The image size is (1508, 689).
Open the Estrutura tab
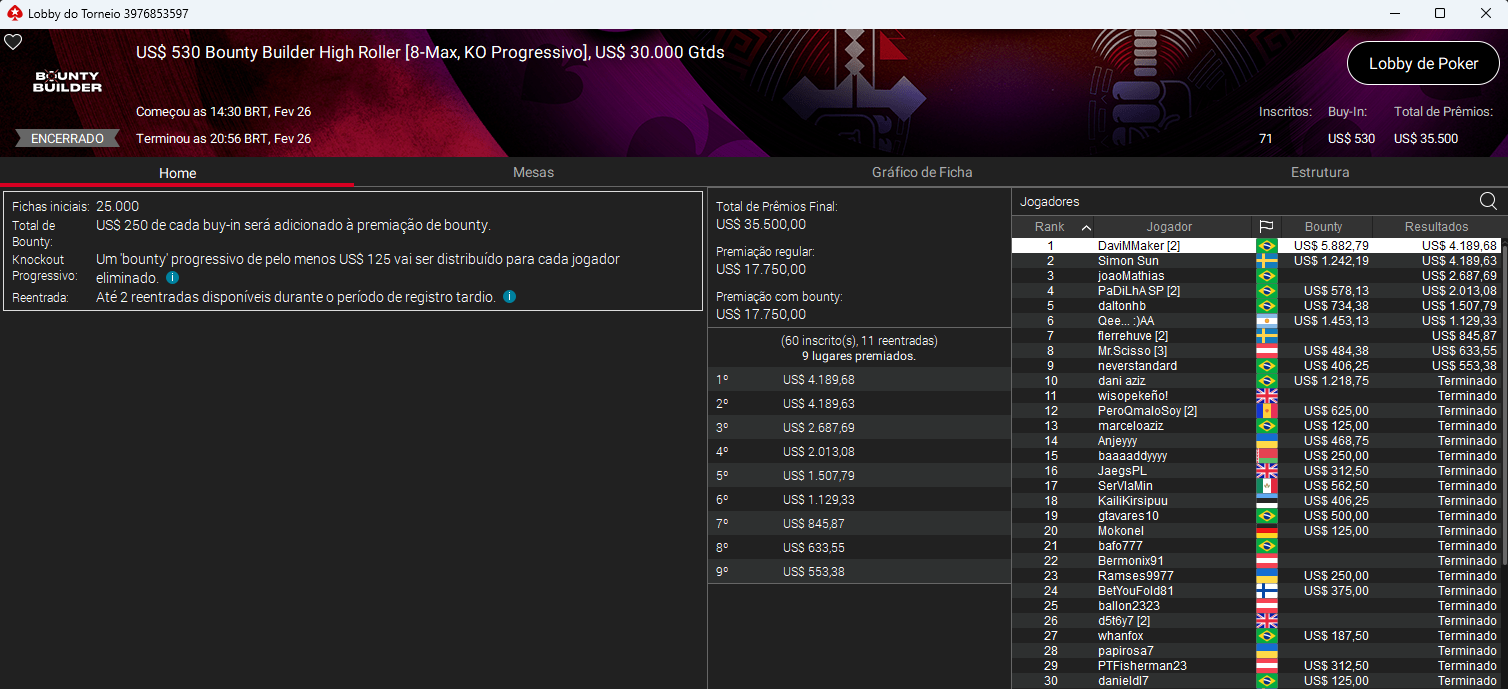click(x=1320, y=172)
